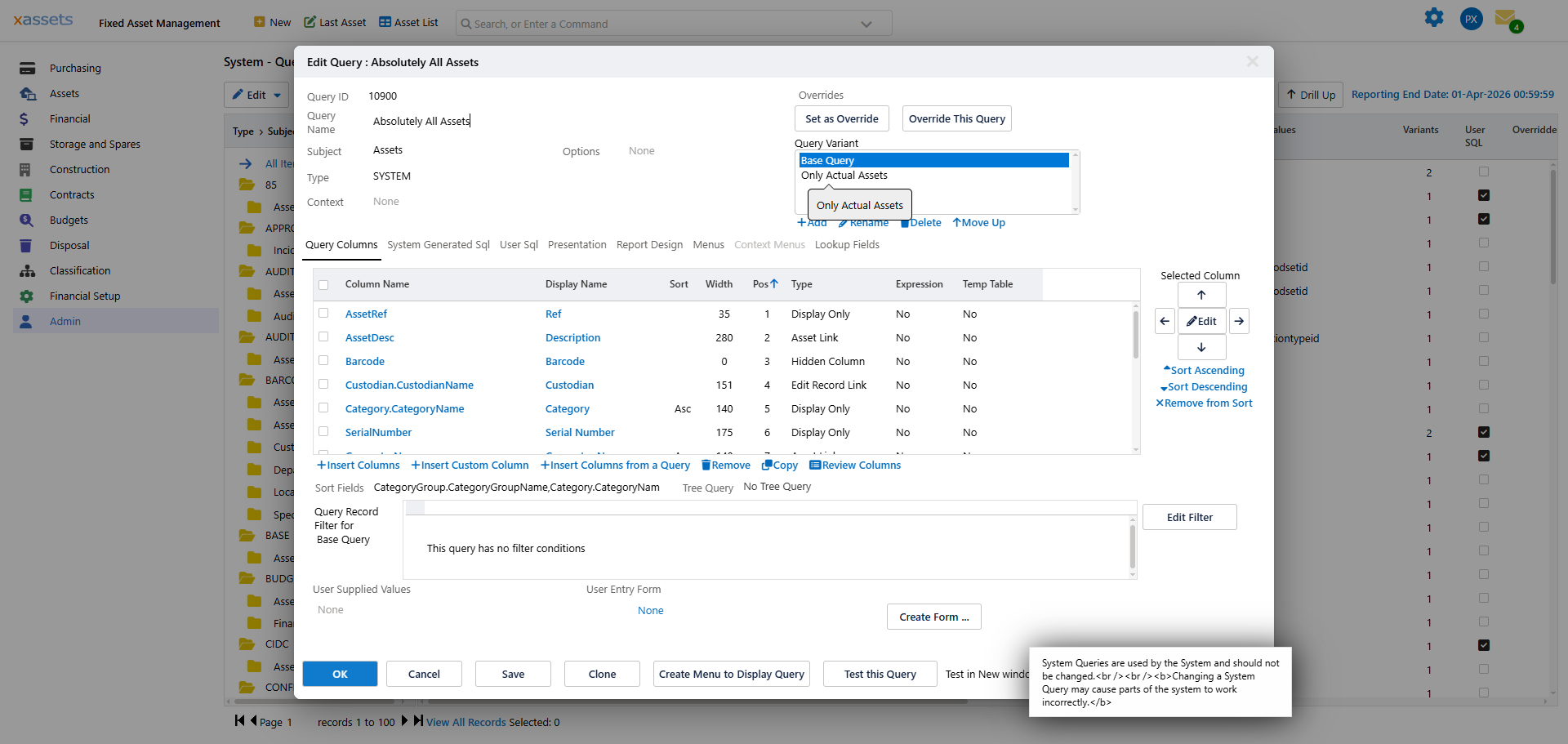Switch to the Presentation tab
The image size is (1568, 744).
(577, 244)
